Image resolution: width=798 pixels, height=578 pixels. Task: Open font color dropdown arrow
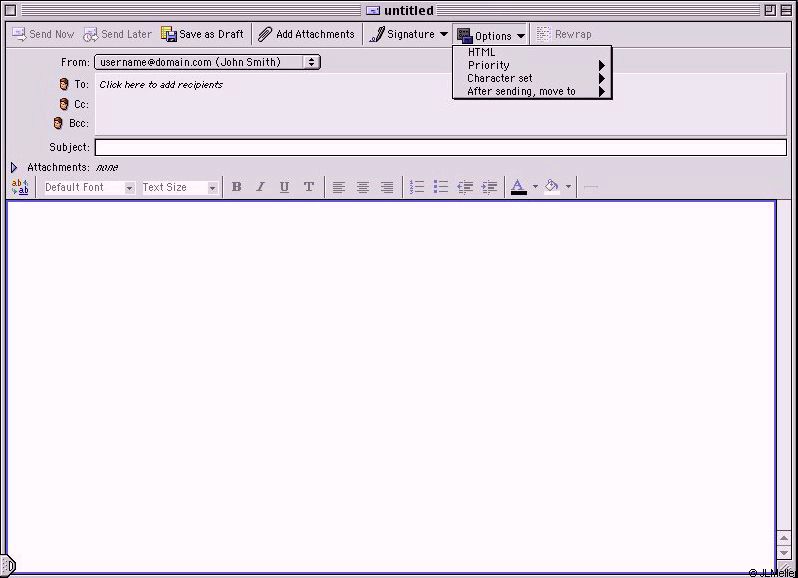[535, 187]
